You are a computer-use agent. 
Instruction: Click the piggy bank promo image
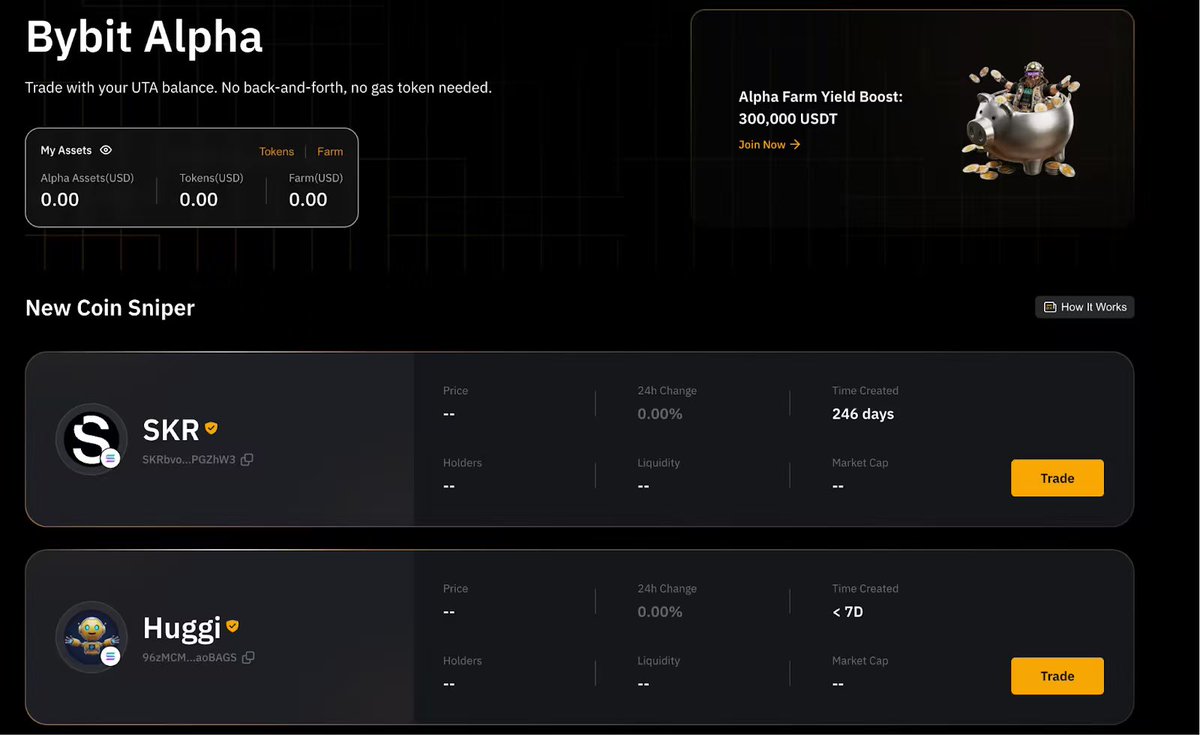click(x=1018, y=120)
